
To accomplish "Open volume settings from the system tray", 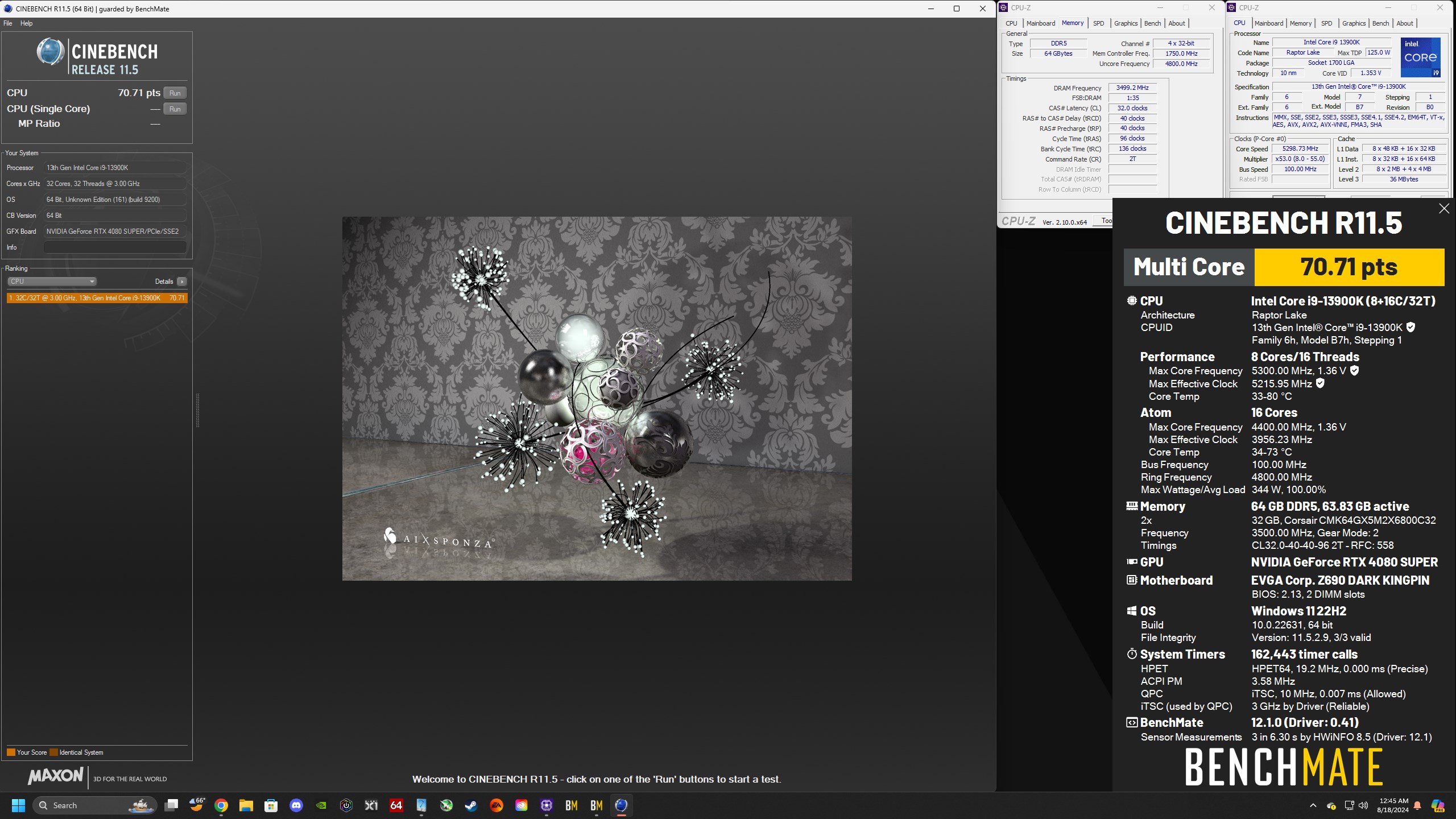I will pos(1363,805).
